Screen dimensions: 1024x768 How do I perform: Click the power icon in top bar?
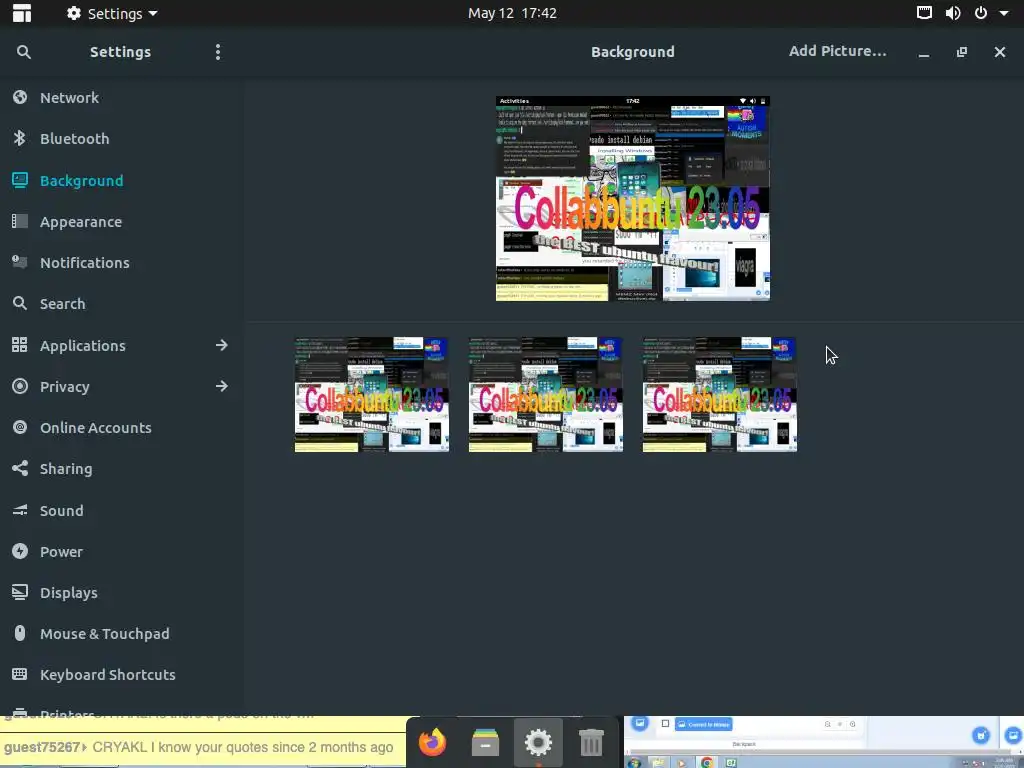981,13
